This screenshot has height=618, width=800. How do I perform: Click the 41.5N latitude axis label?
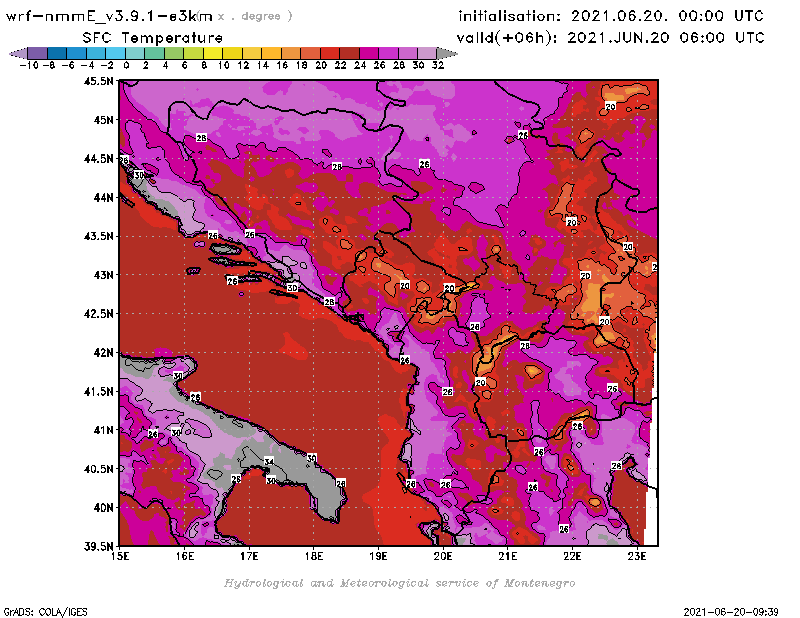98,391
